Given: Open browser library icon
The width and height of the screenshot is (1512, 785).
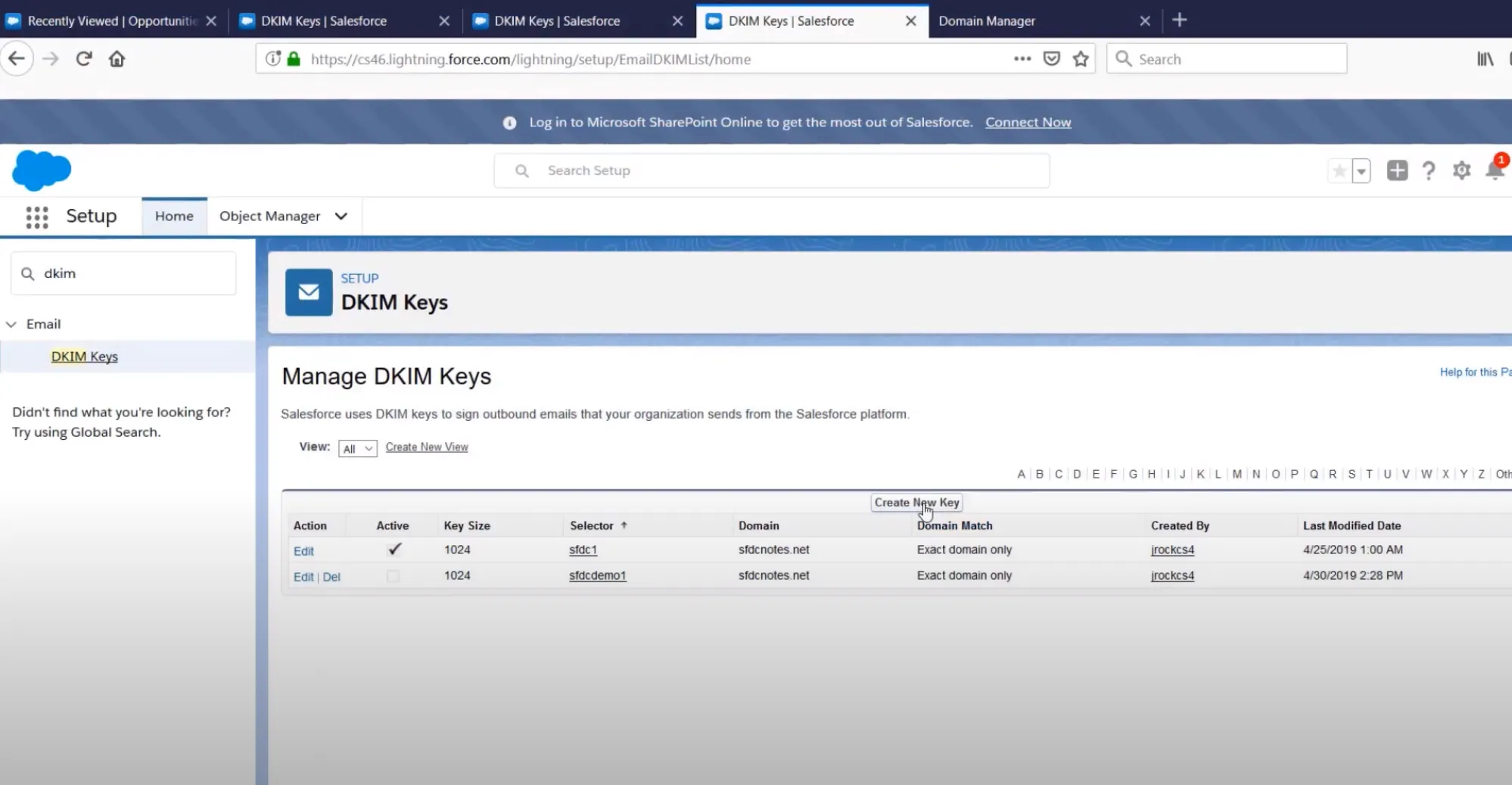Looking at the screenshot, I should 1486,59.
